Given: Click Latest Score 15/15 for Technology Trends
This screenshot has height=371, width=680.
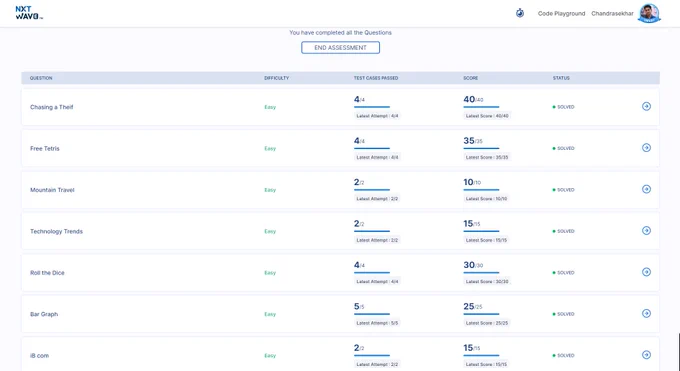Looking at the screenshot, I should (x=487, y=240).
